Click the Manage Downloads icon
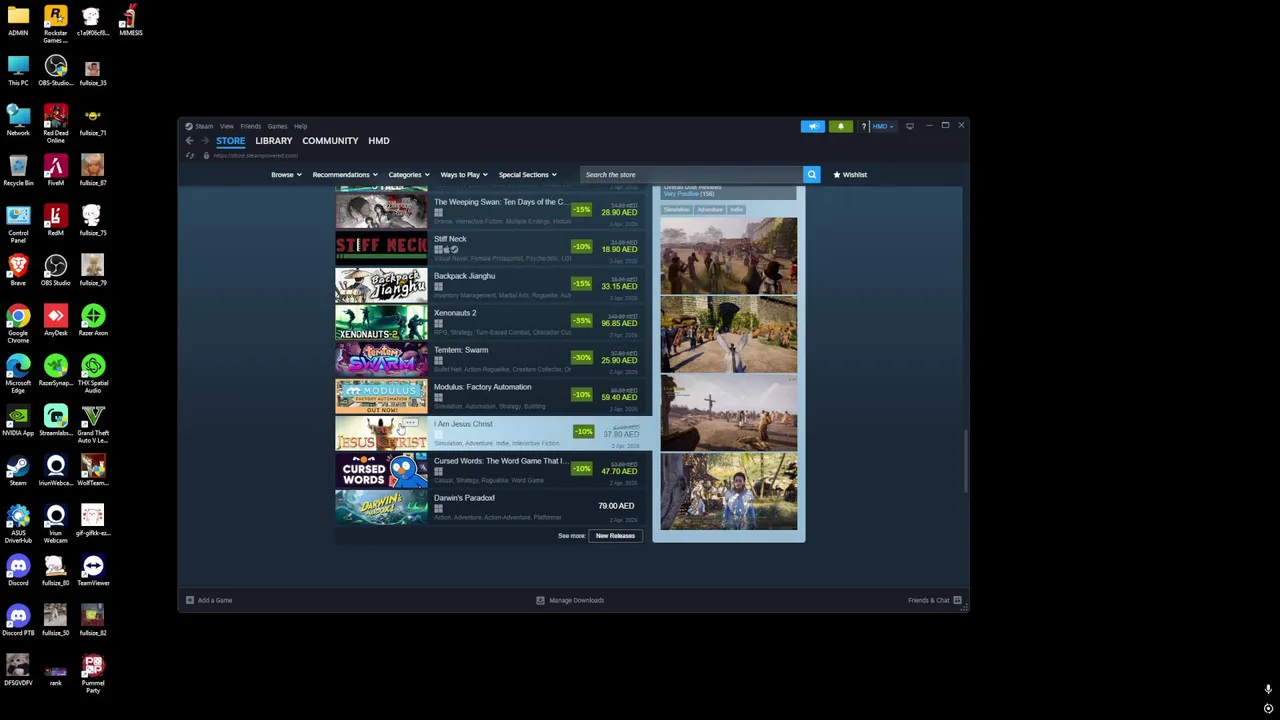Screen dimensions: 1280x720 coord(540,600)
